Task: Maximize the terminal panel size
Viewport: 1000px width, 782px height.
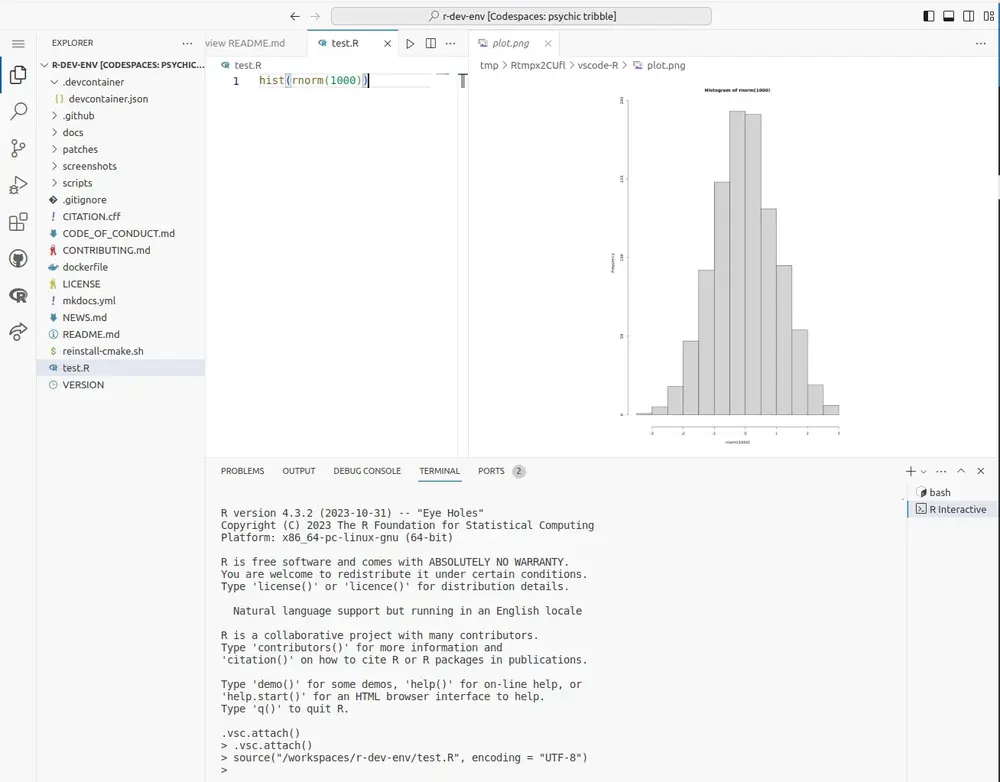Action: click(x=961, y=471)
